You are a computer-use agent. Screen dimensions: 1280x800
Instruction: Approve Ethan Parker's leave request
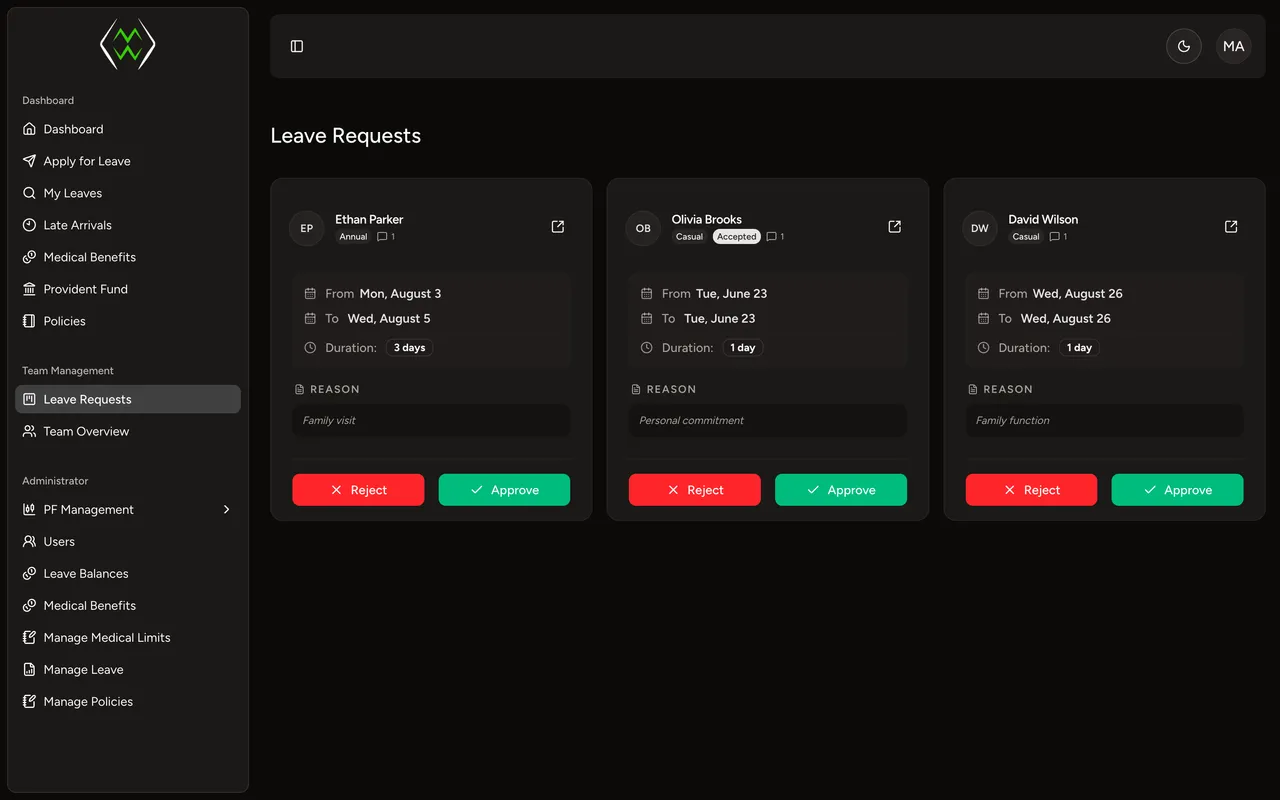point(504,490)
